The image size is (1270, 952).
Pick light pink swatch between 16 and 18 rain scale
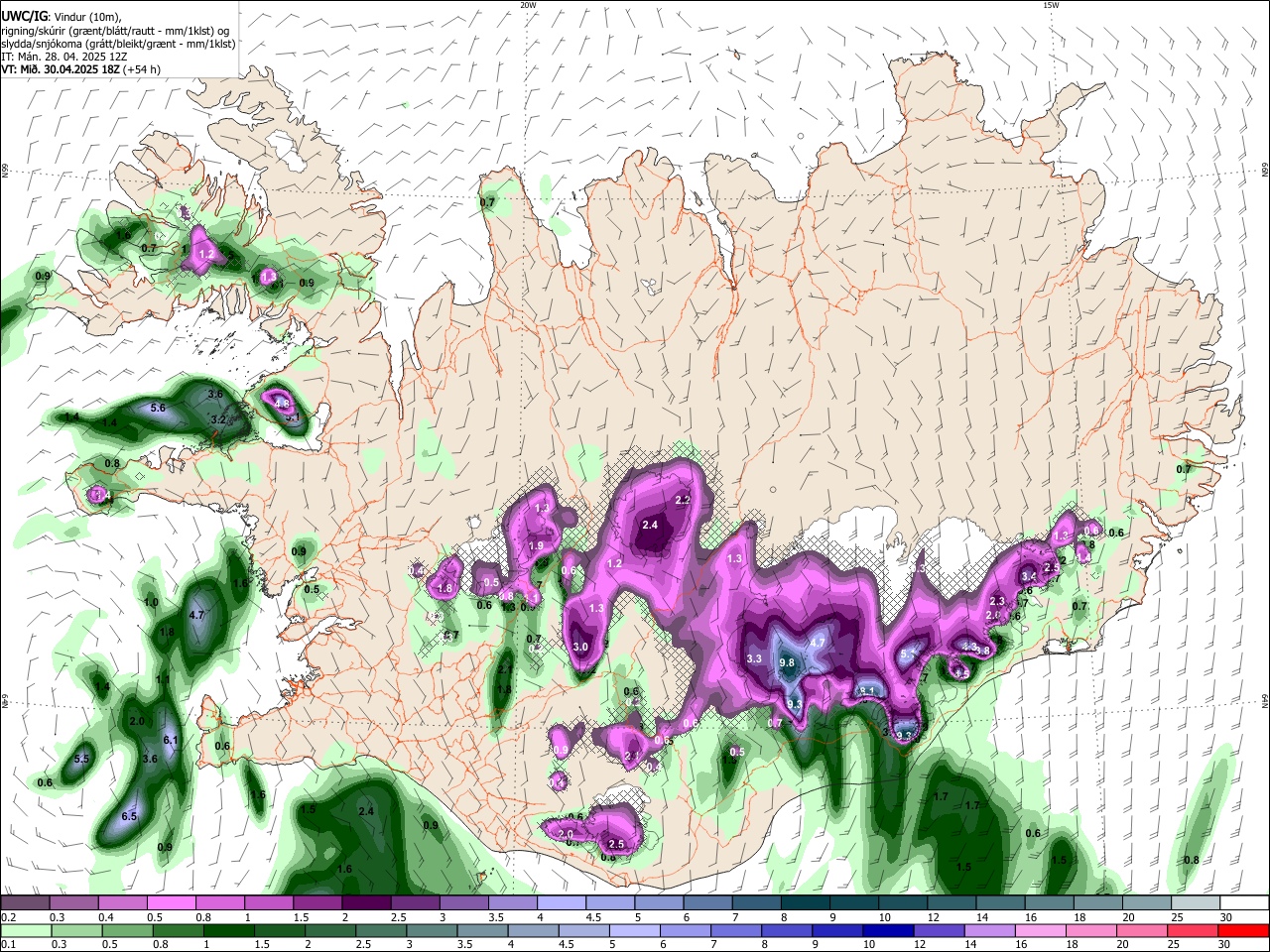(1043, 931)
